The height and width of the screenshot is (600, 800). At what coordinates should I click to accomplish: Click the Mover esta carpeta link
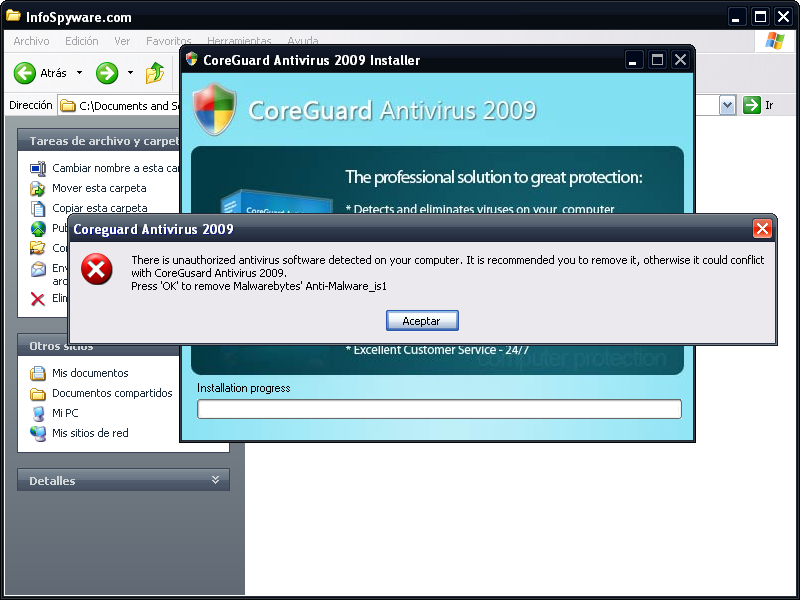[x=99, y=188]
